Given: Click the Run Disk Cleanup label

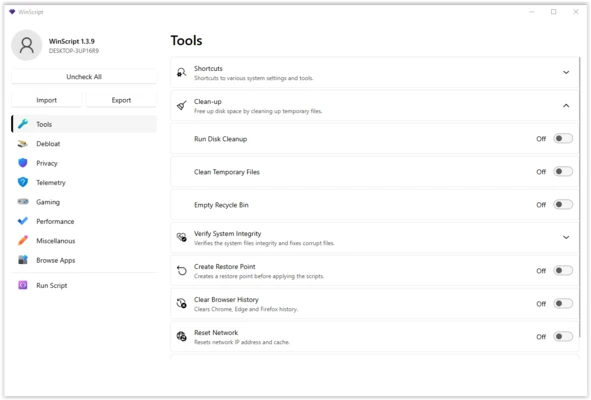Looking at the screenshot, I should pyautogui.click(x=220, y=139).
